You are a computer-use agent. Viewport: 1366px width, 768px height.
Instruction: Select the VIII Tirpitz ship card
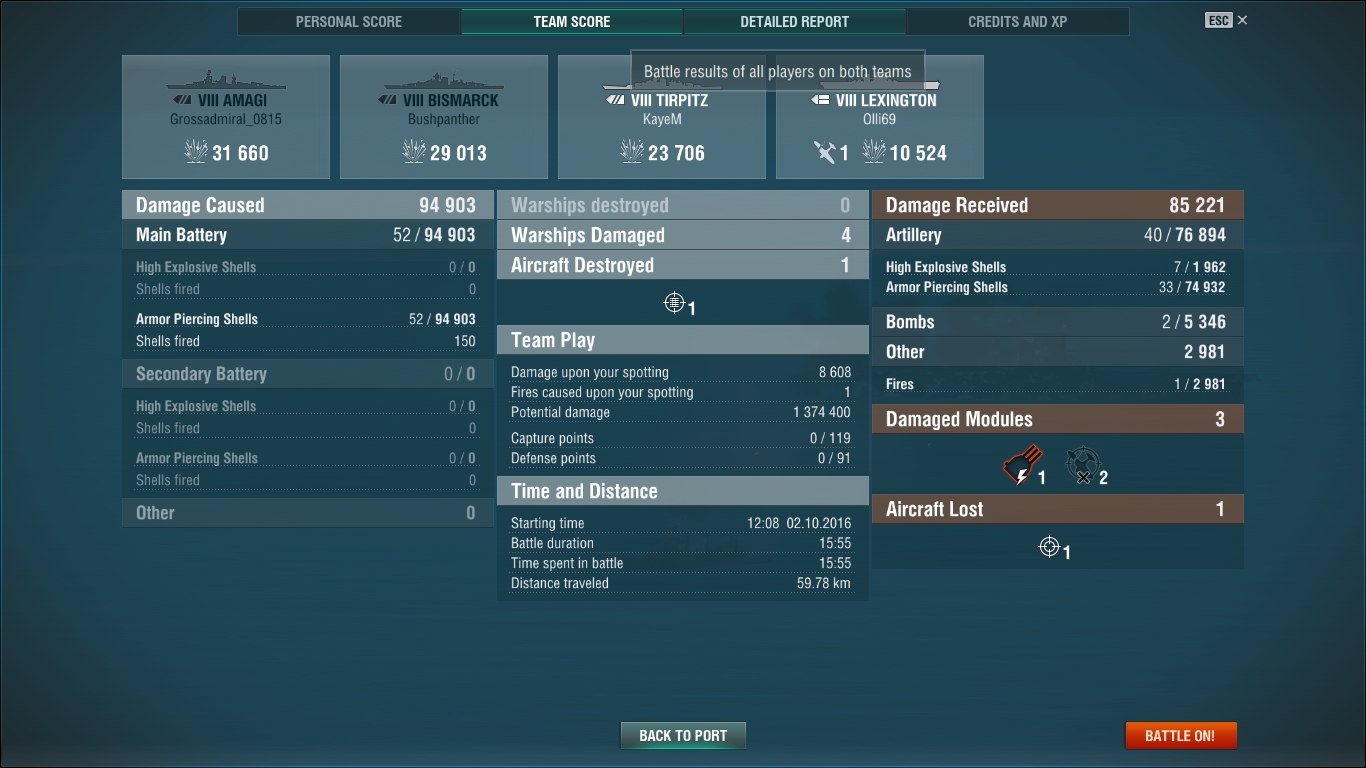click(662, 117)
